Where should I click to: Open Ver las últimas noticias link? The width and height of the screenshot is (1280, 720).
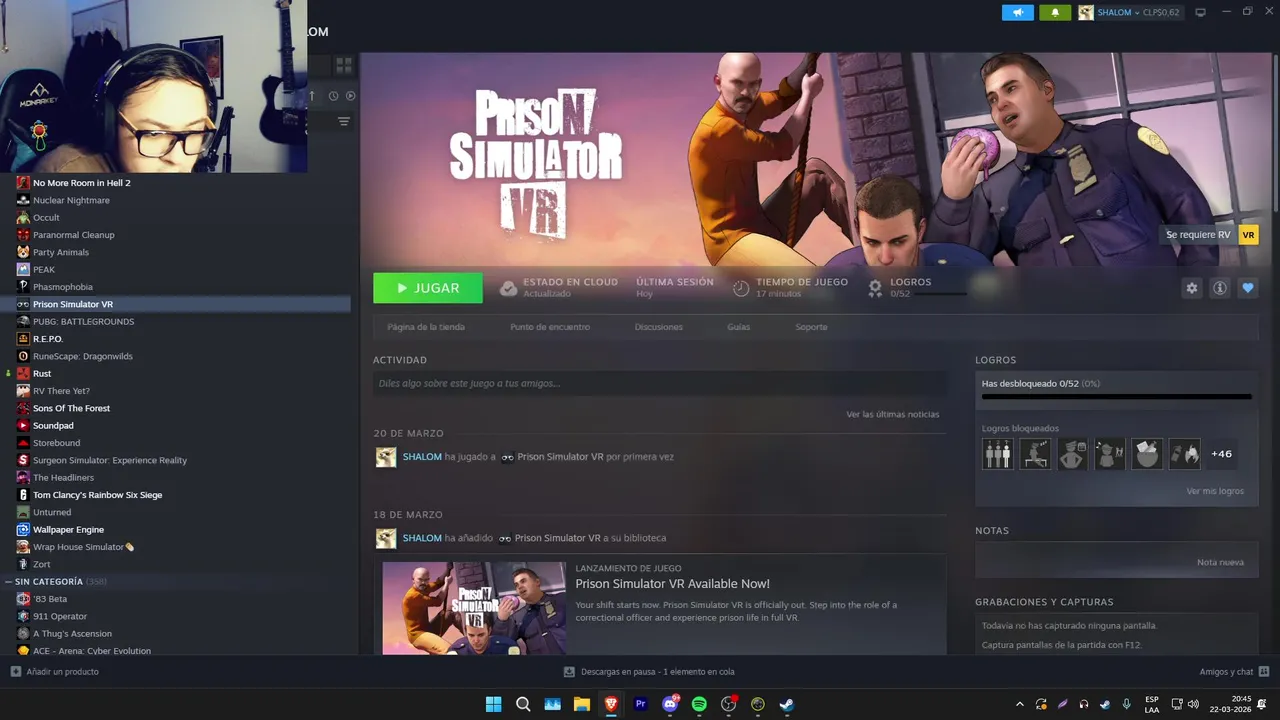(x=892, y=414)
